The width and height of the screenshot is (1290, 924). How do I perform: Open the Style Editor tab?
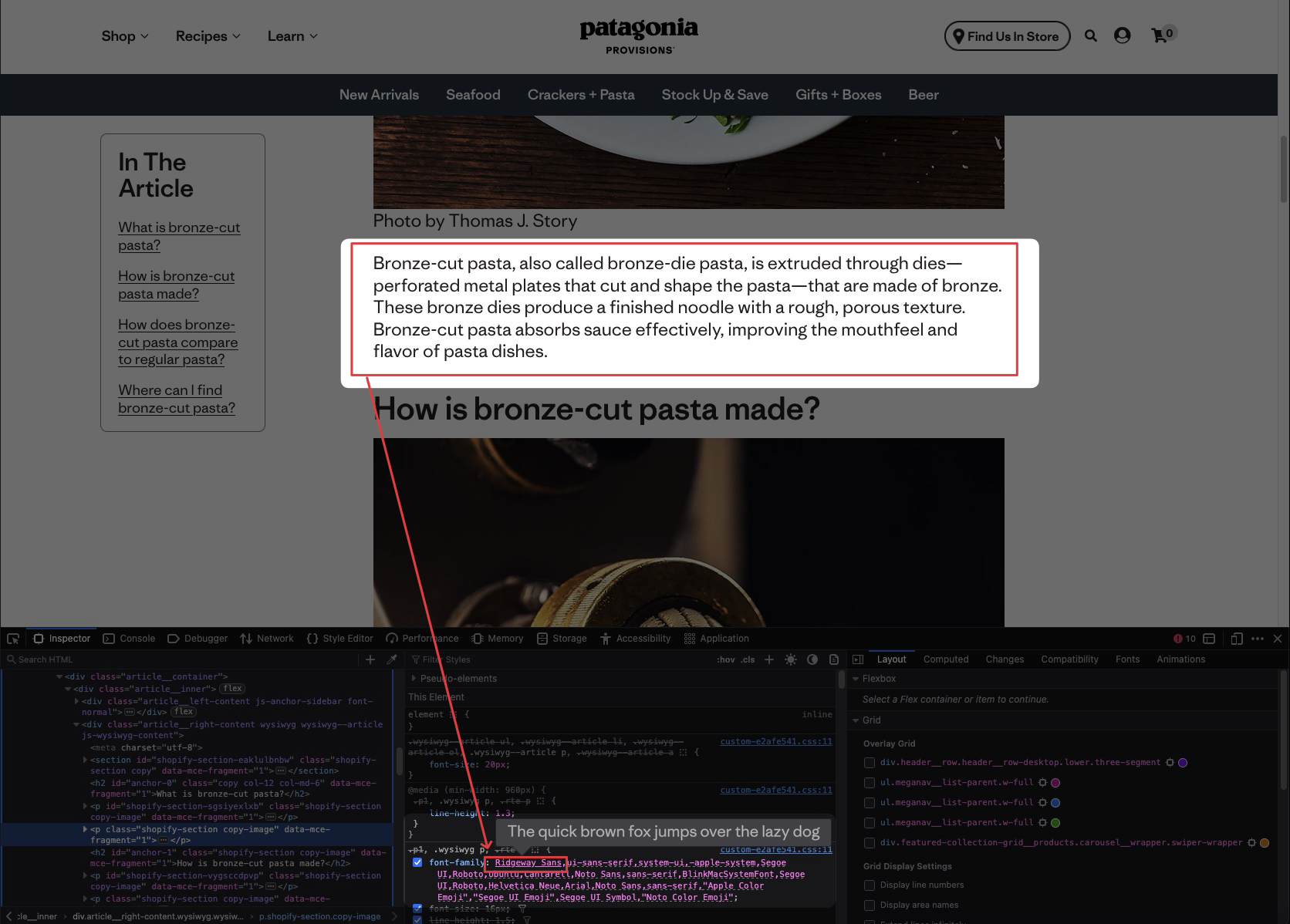[339, 639]
